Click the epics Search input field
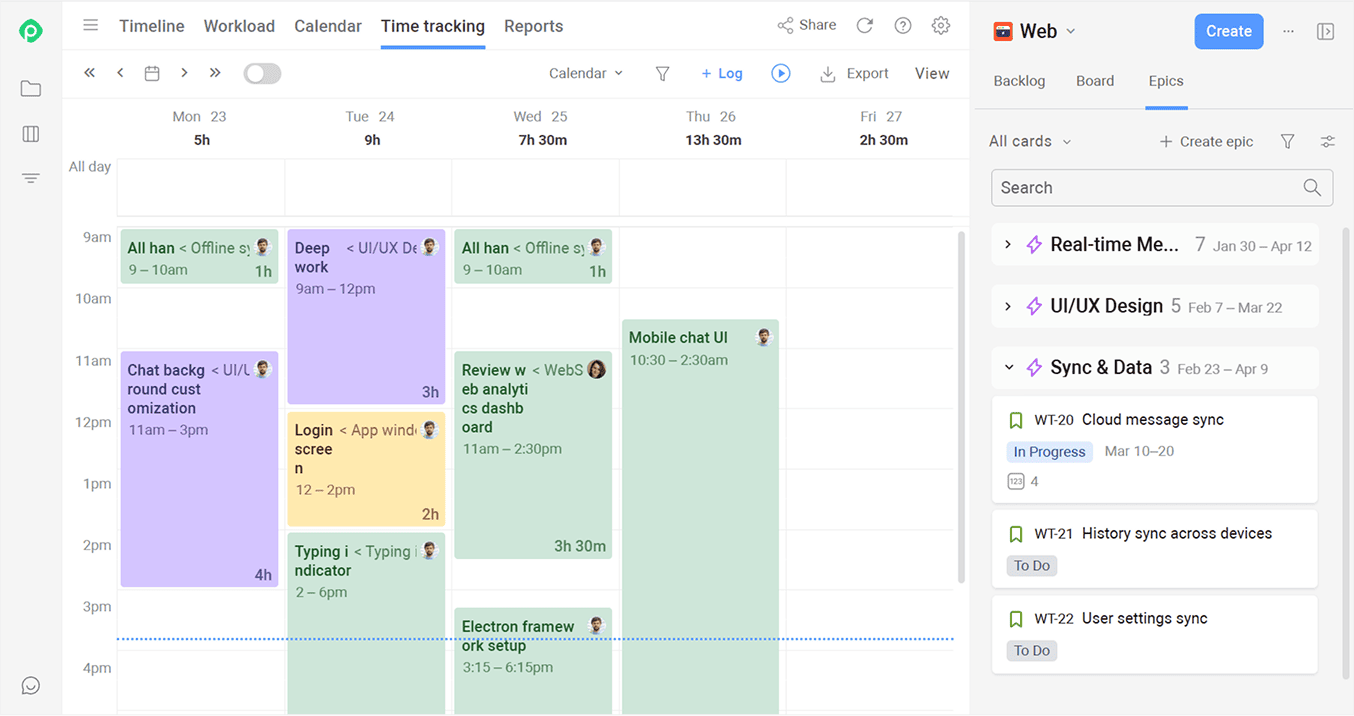The image size is (1354, 716). click(x=1150, y=188)
